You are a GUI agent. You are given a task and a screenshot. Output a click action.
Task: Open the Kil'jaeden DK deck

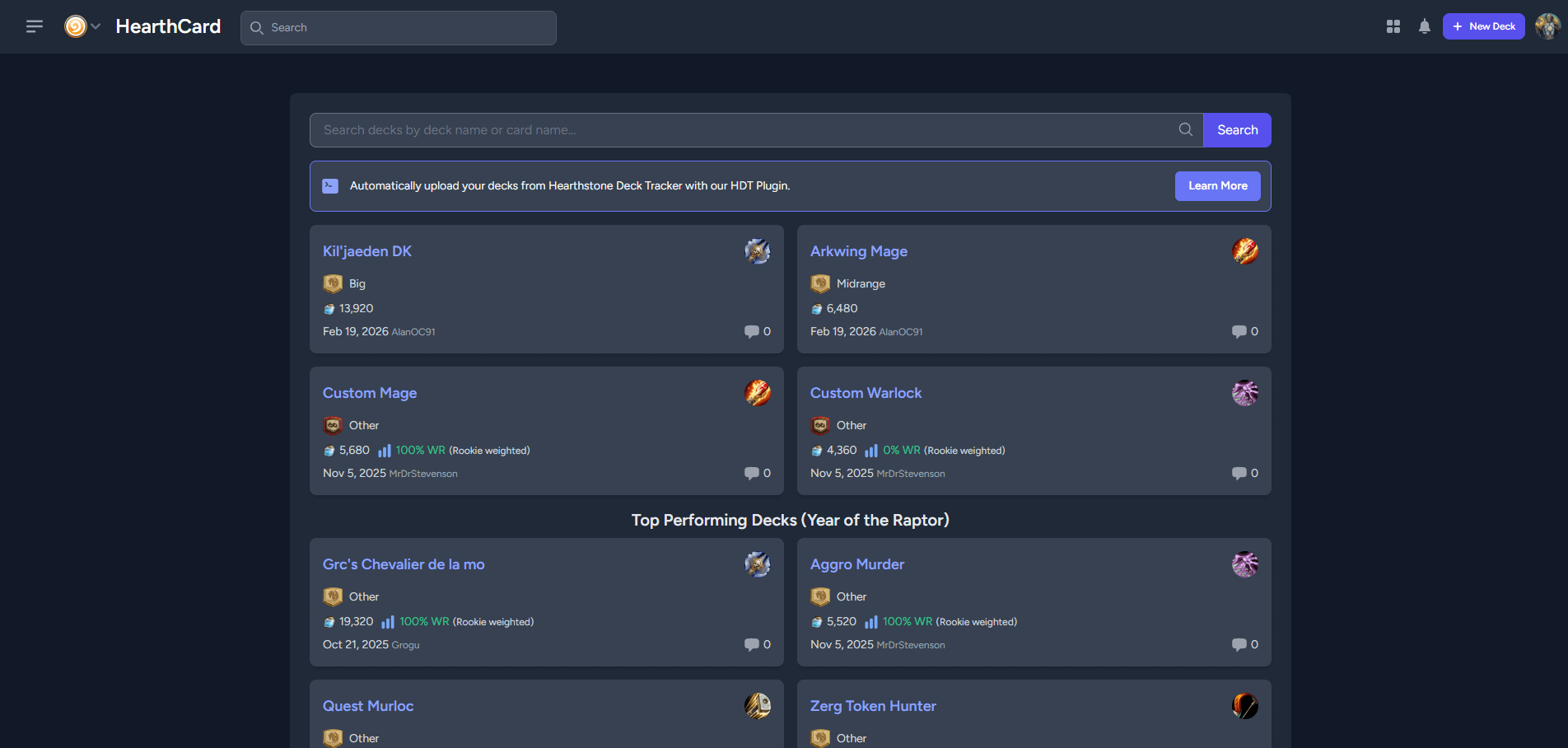tap(367, 251)
